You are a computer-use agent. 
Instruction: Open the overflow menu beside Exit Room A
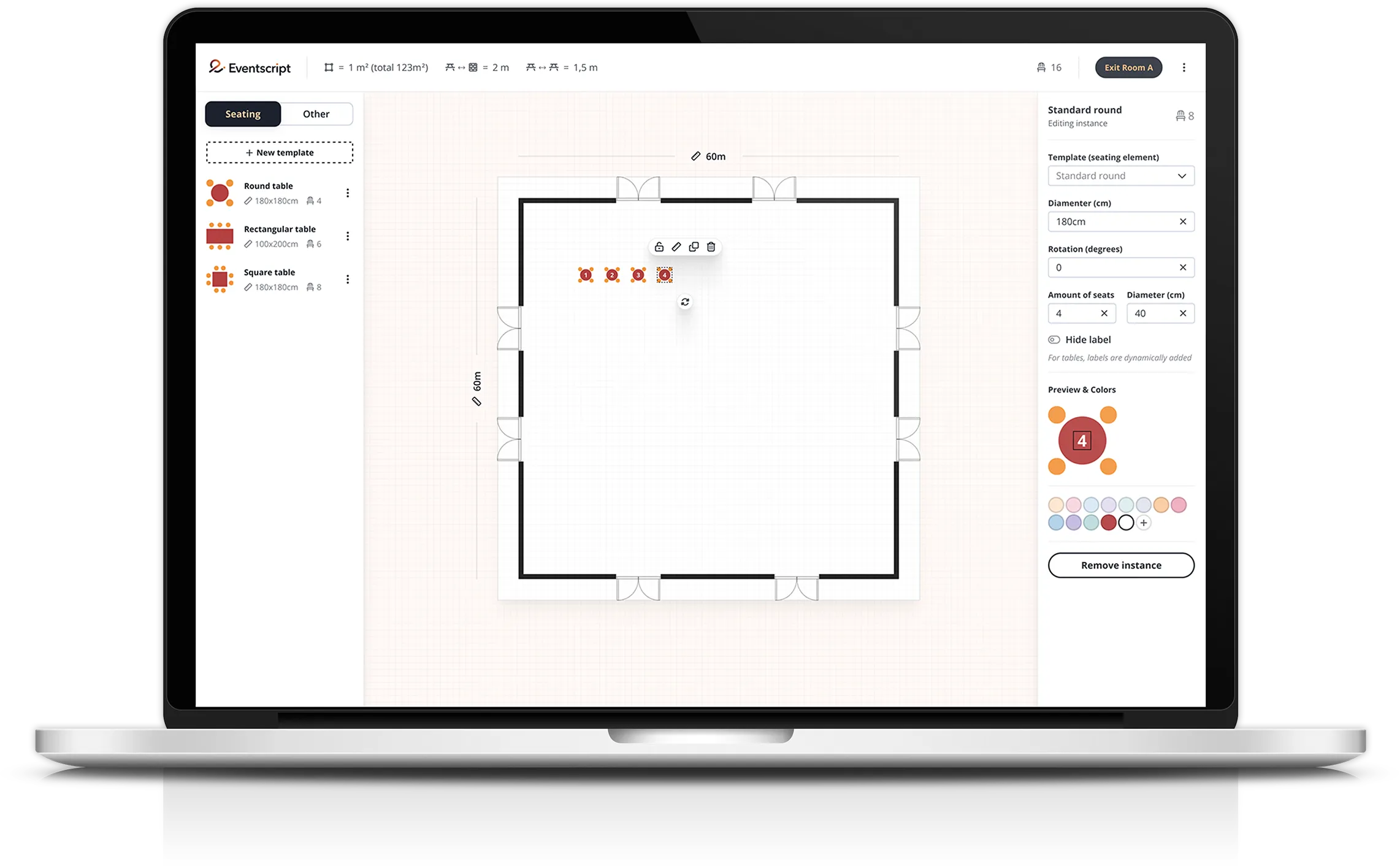(x=1184, y=67)
